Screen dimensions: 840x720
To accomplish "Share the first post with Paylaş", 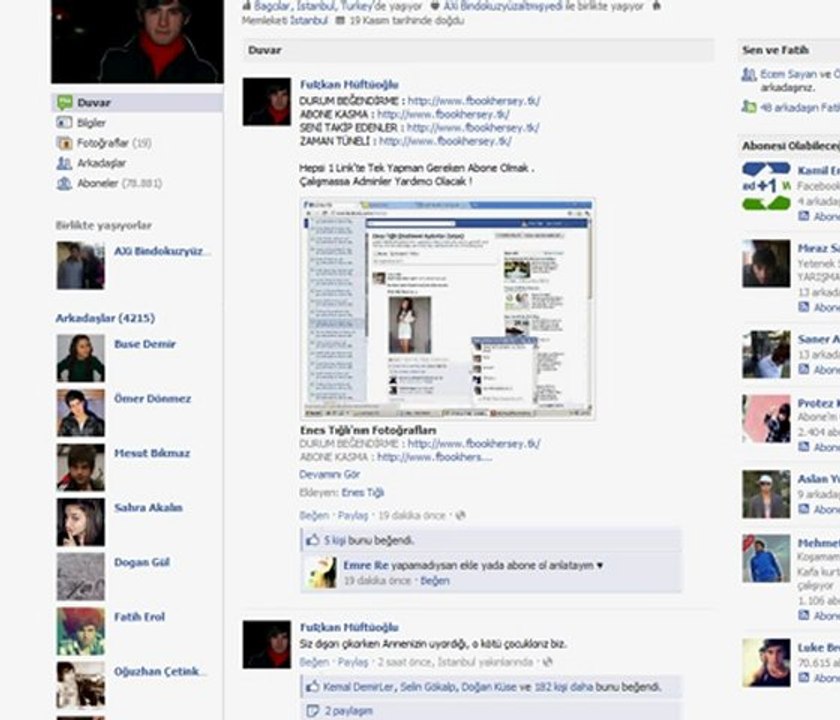I will [x=353, y=515].
